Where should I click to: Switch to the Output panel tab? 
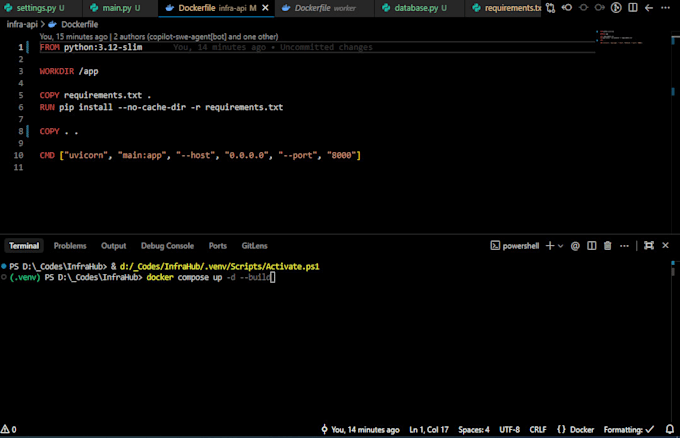click(x=113, y=246)
